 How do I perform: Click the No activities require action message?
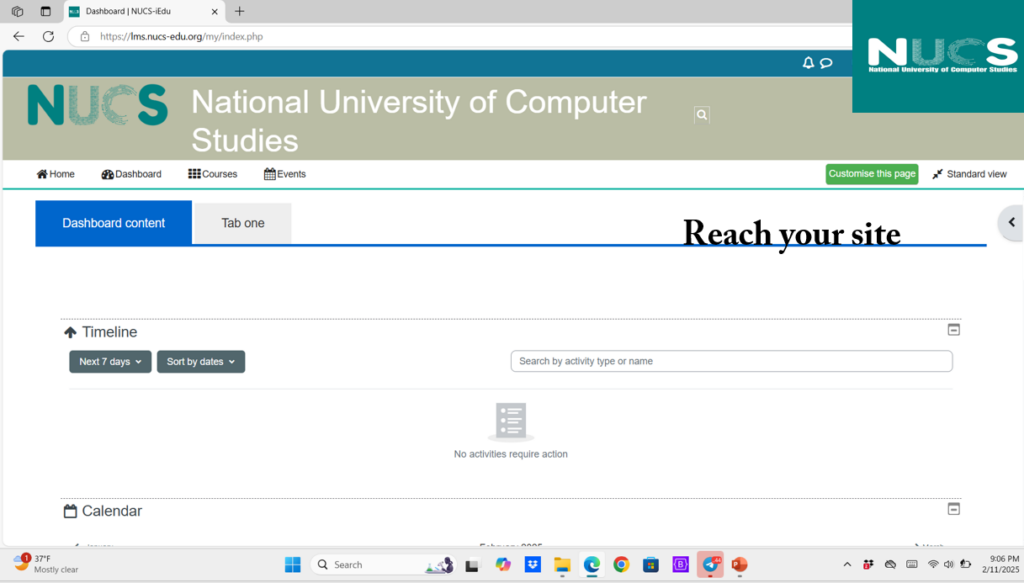pos(511,454)
